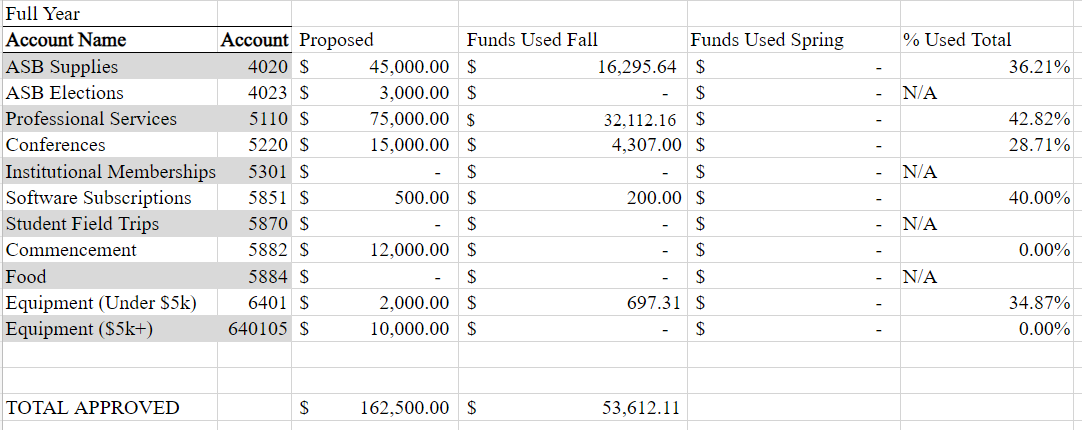
Task: Click the Student Field Trips cell
Action: [110, 224]
